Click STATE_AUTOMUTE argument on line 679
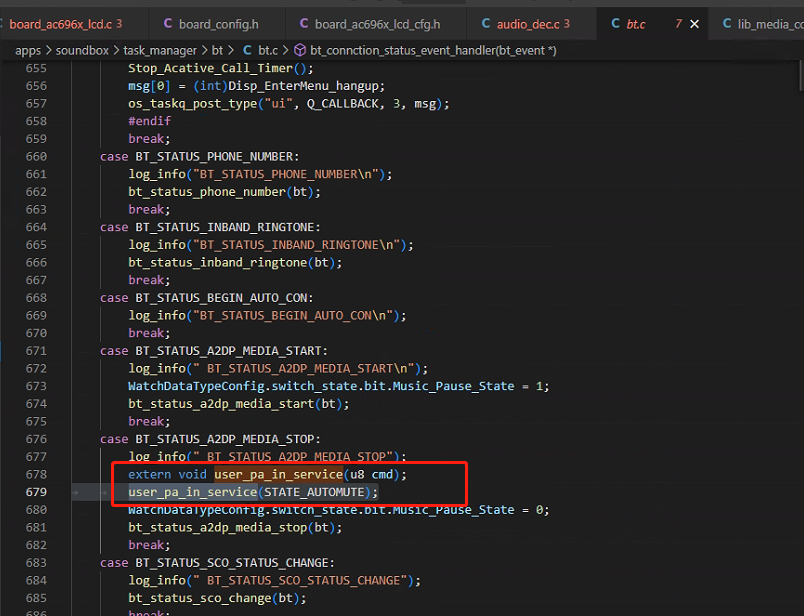The height and width of the screenshot is (616, 804). tap(314, 492)
